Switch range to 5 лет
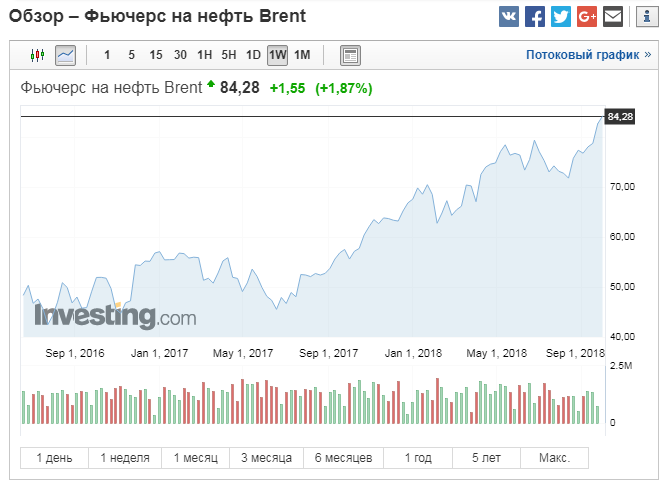Viewport: 668px width, 493px height. pos(486,458)
